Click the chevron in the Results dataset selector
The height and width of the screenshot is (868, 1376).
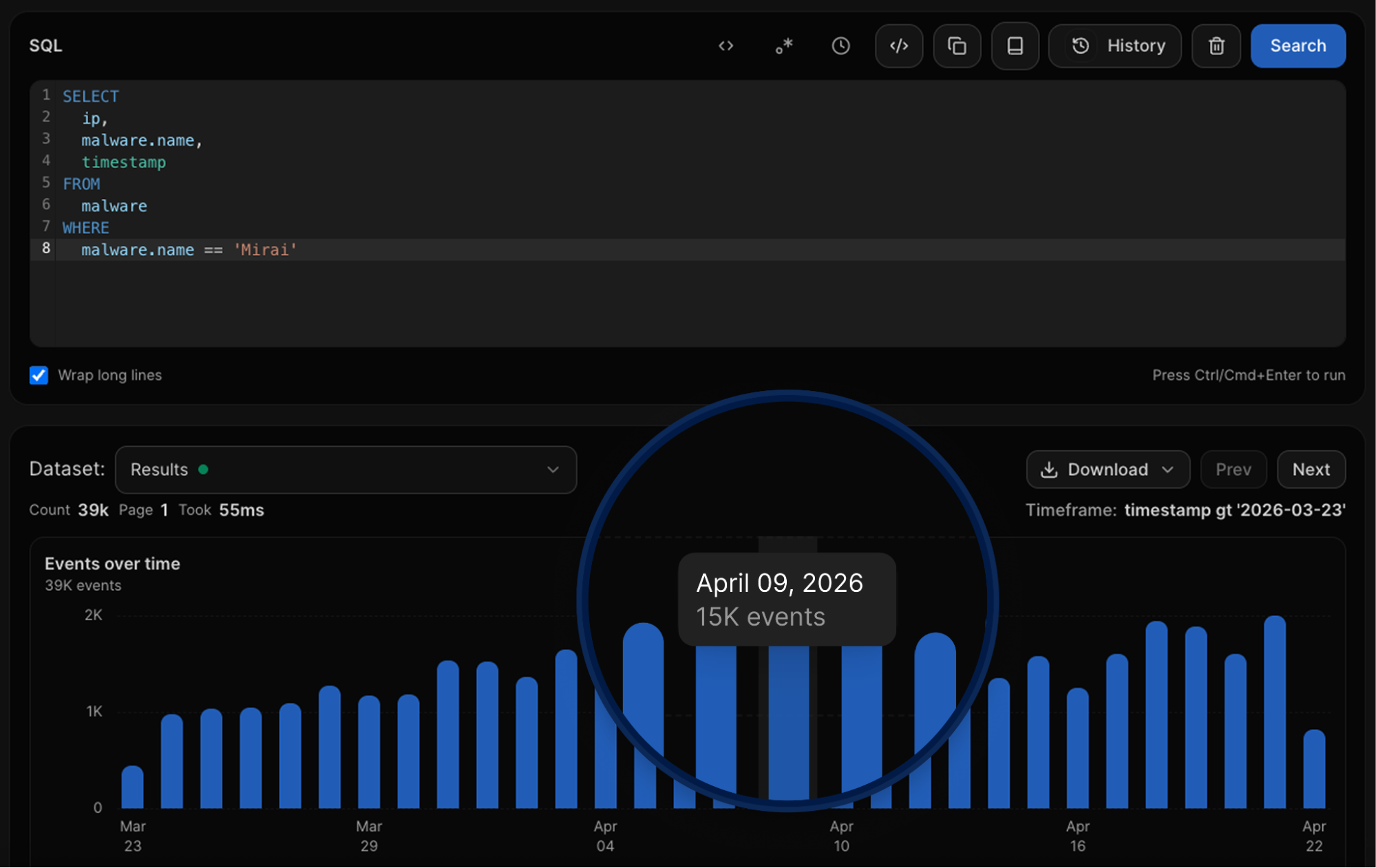tap(553, 469)
